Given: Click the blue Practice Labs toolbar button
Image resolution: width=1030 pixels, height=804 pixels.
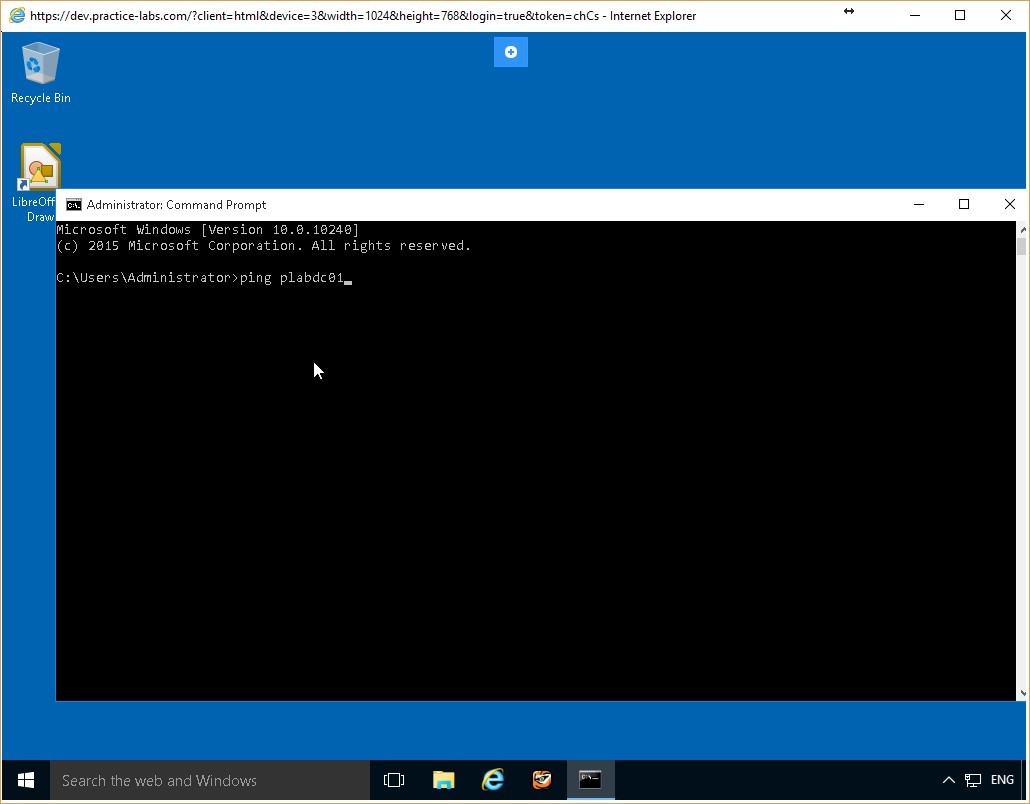Looking at the screenshot, I should 510,51.
